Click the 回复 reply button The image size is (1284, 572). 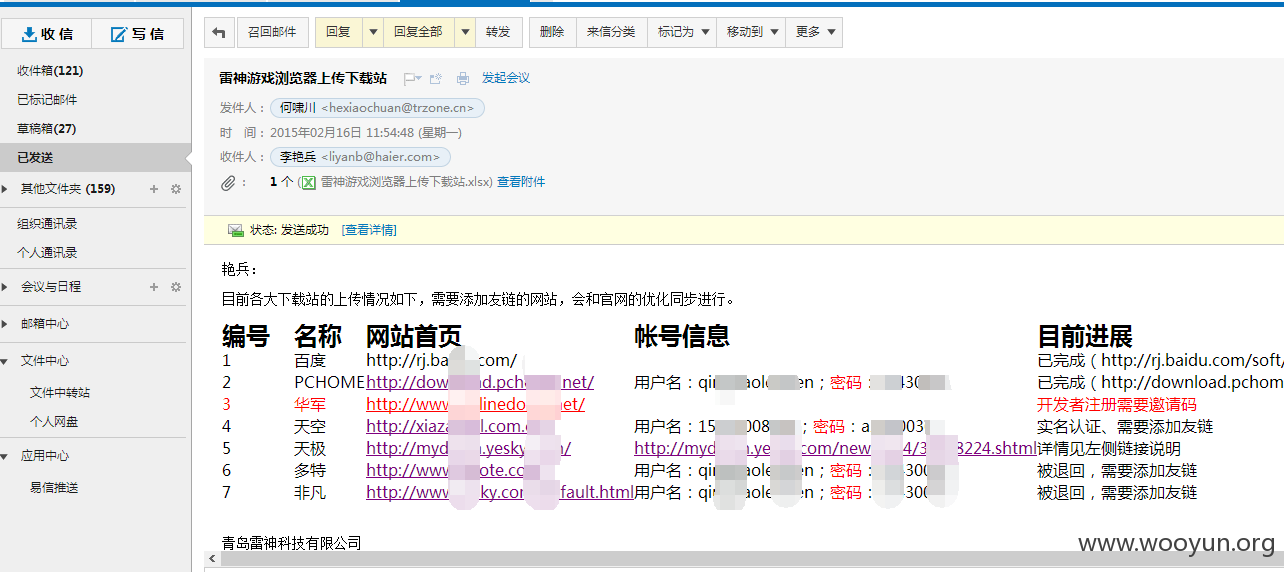(x=338, y=32)
